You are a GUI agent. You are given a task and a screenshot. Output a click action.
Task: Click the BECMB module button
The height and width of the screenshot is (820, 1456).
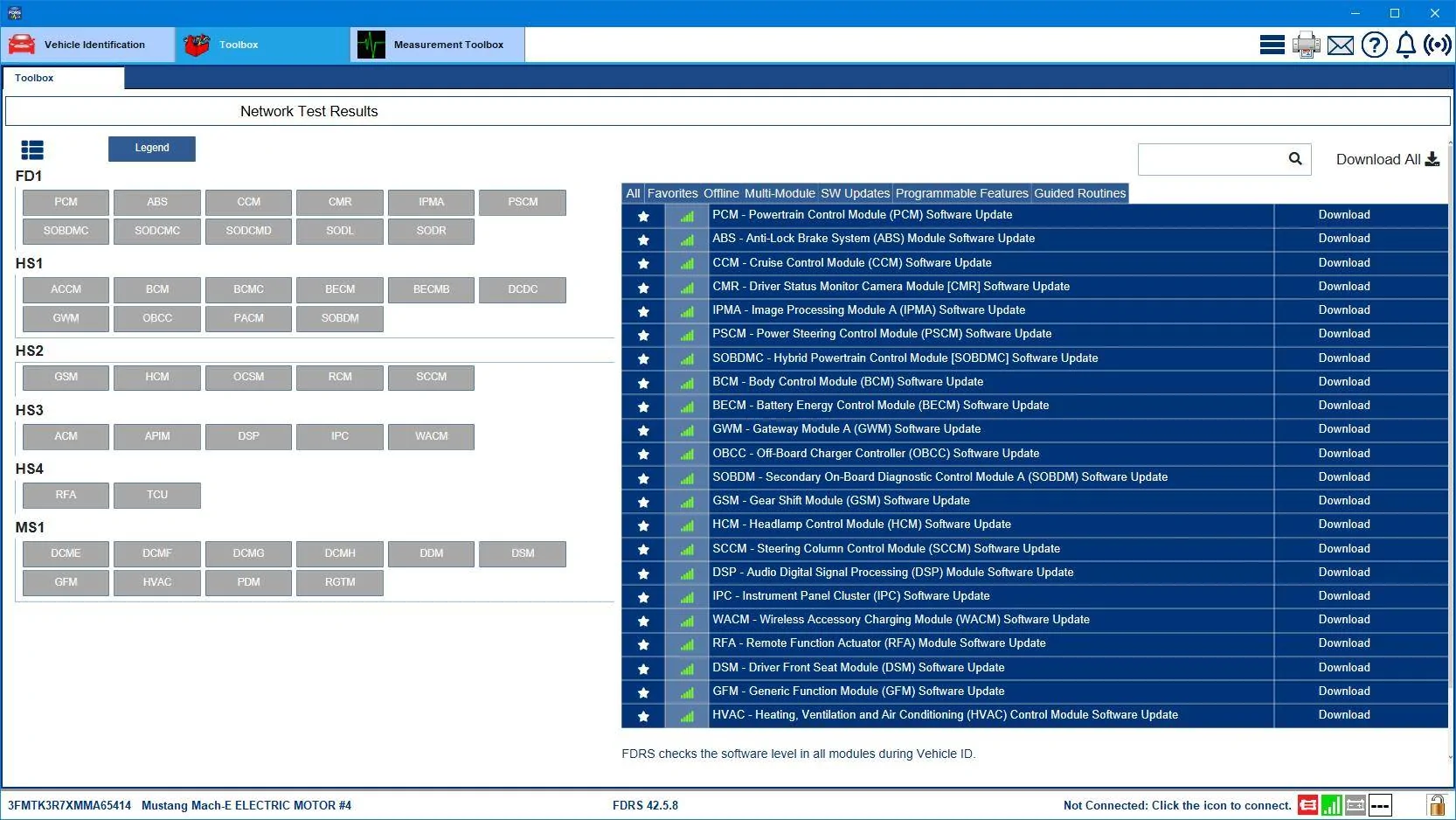coord(431,290)
